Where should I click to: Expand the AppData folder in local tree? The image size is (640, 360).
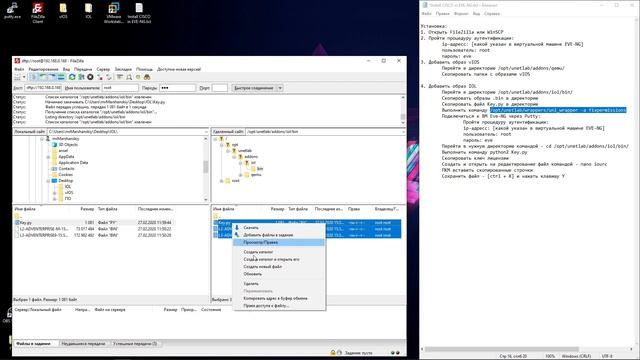[x=48, y=157]
